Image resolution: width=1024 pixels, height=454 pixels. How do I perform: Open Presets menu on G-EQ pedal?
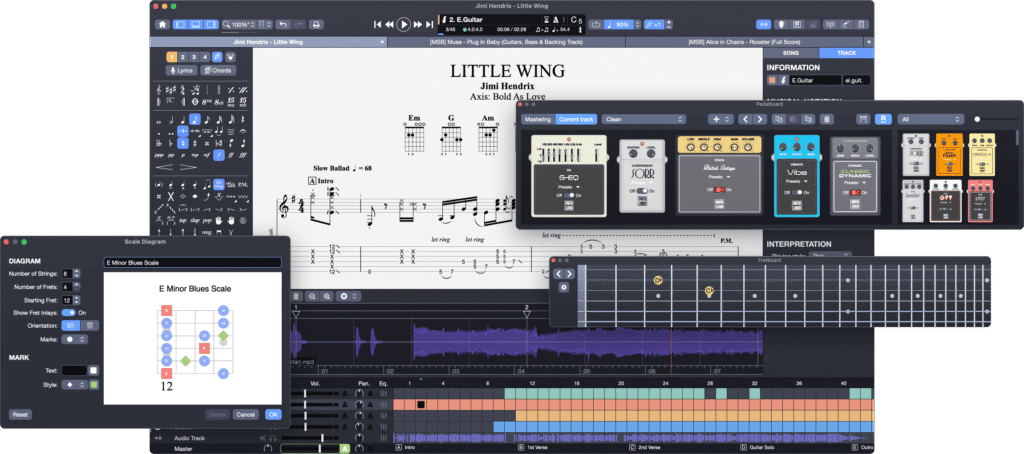click(x=568, y=186)
